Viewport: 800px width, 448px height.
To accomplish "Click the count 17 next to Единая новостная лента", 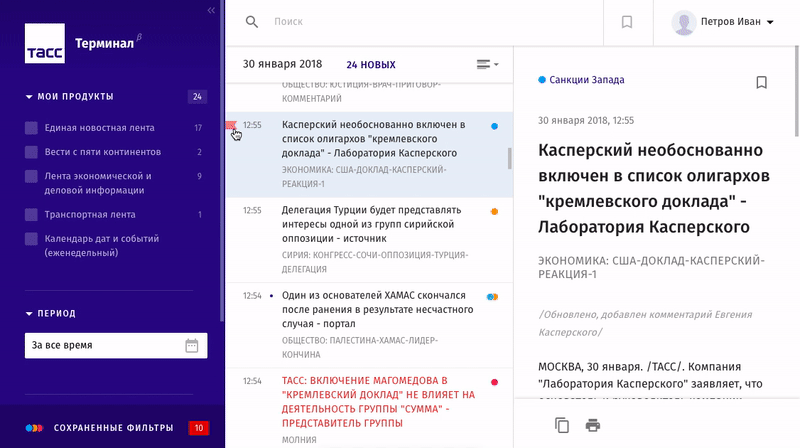I will [198, 128].
